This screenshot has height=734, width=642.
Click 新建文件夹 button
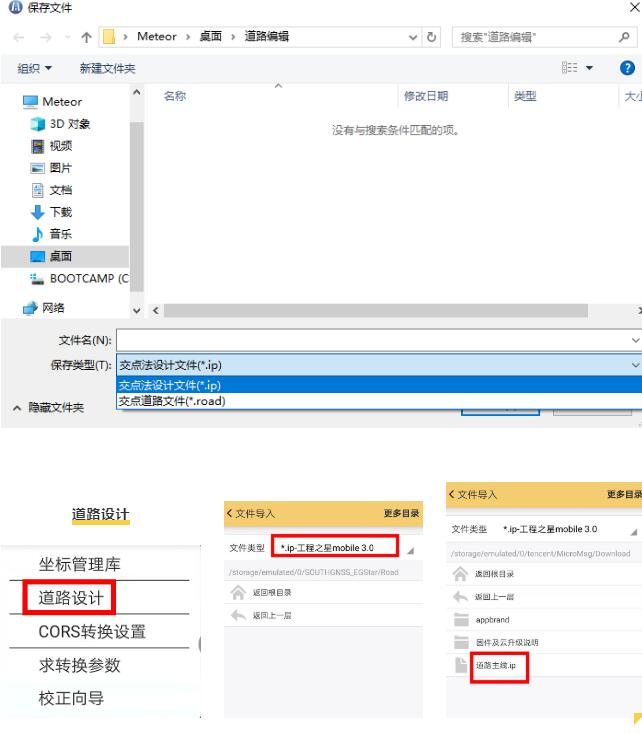click(x=107, y=68)
